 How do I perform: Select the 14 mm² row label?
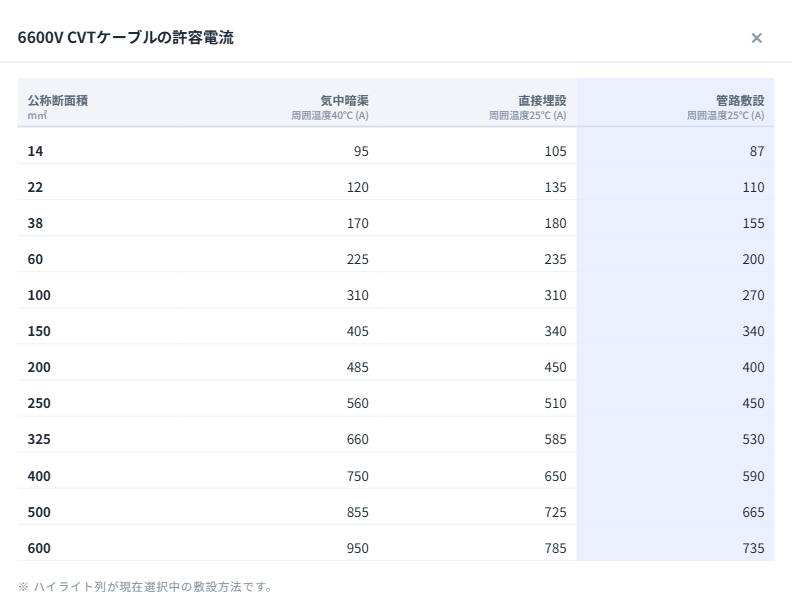pos(35,151)
